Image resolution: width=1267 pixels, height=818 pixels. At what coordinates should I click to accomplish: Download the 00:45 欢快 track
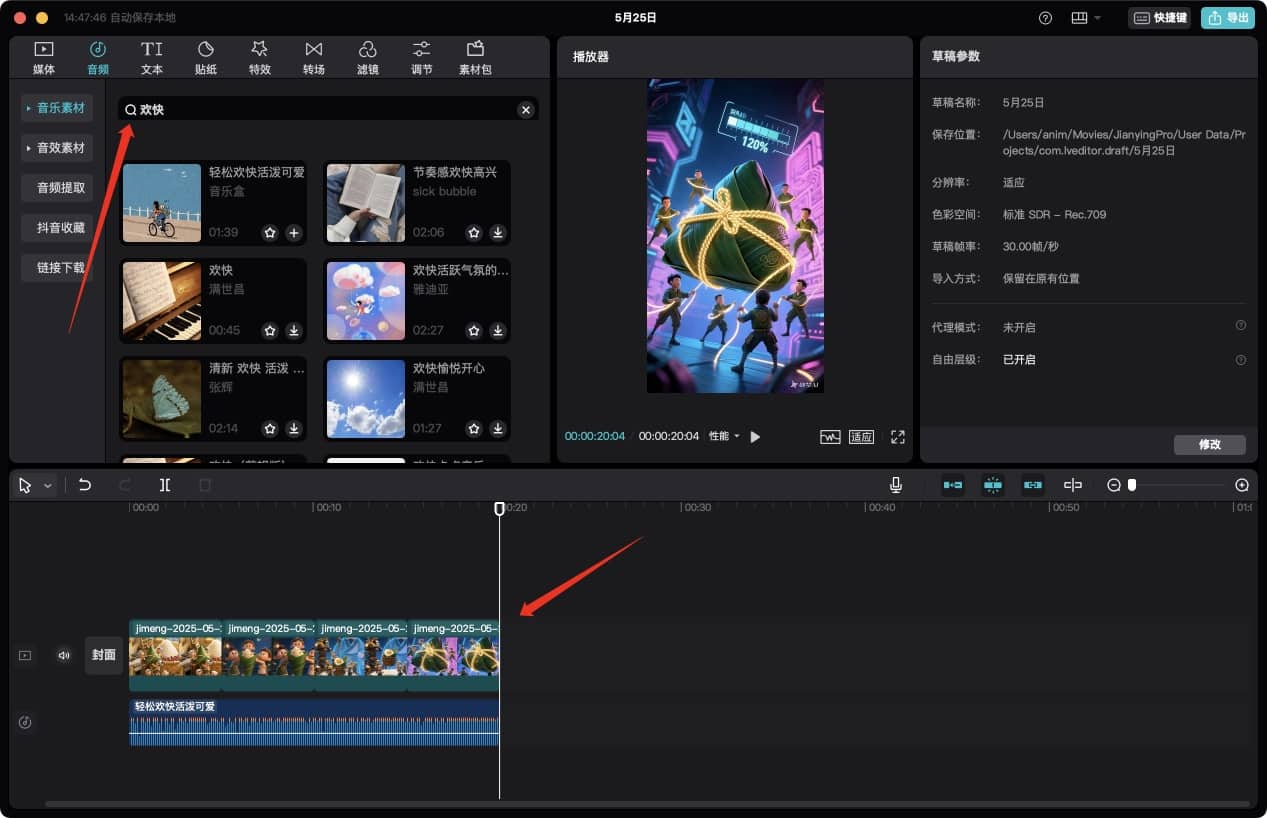click(x=294, y=331)
